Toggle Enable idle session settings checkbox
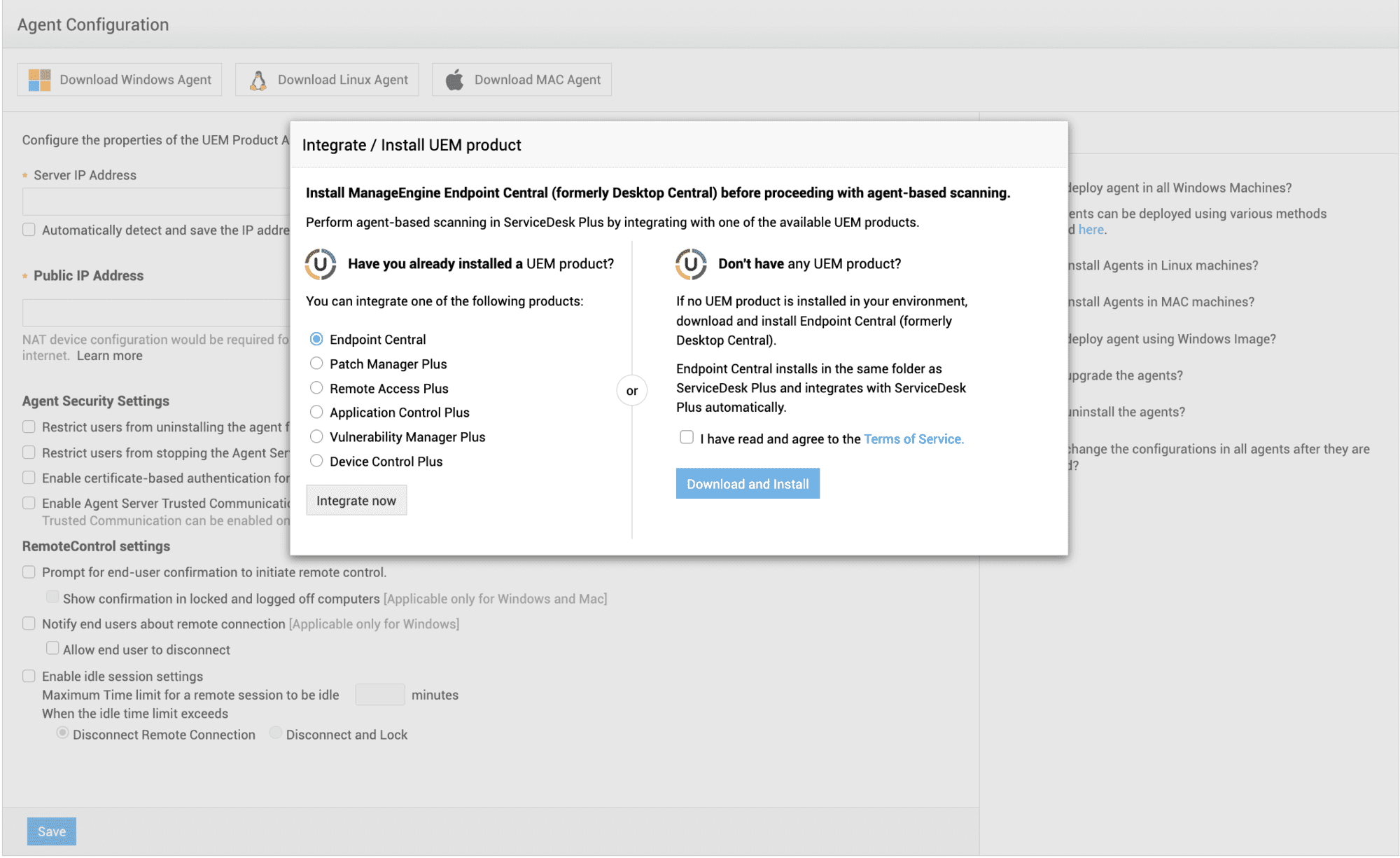The width and height of the screenshot is (1400, 858). tap(29, 676)
